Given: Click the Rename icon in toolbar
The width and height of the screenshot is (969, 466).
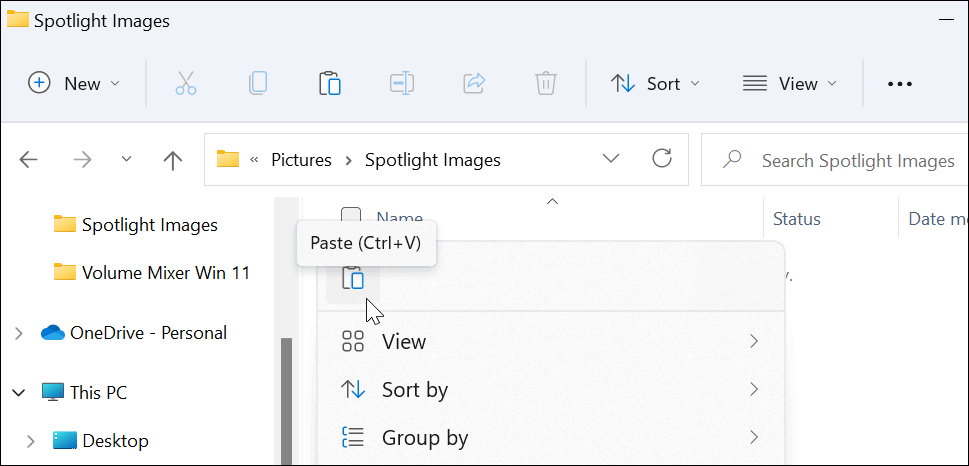Looking at the screenshot, I should pos(402,84).
